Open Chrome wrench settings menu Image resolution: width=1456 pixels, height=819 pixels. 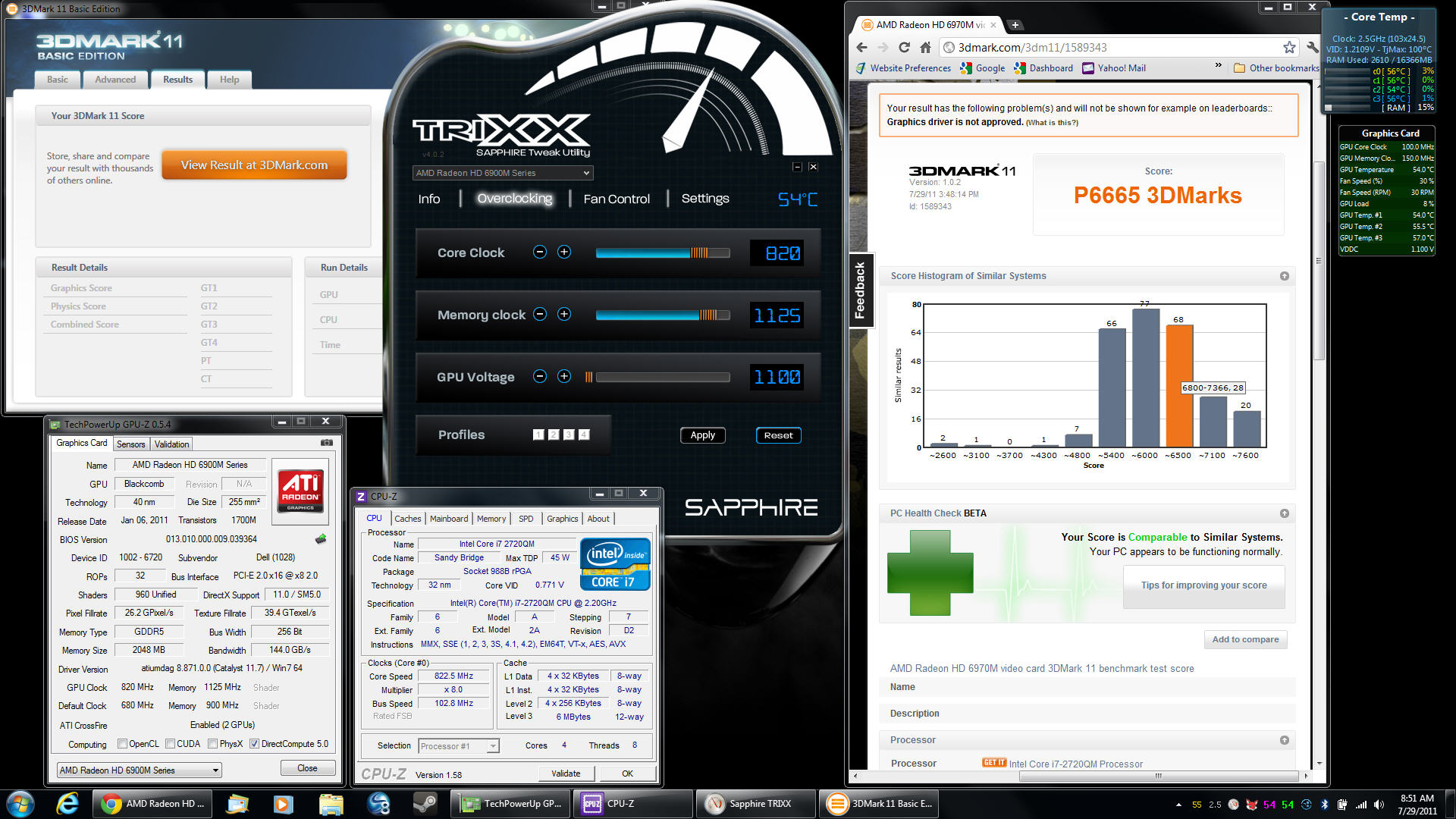1313,47
